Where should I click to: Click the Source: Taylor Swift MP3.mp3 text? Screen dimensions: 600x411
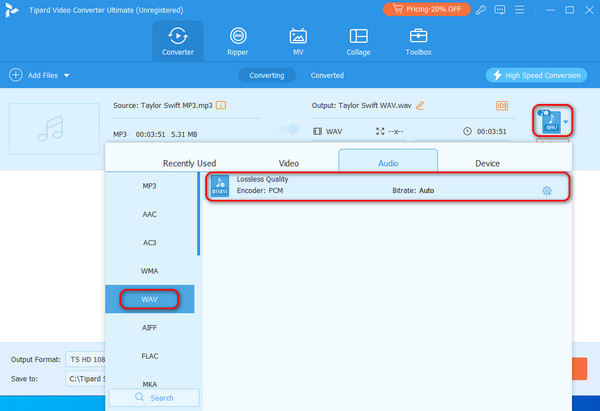click(x=163, y=106)
